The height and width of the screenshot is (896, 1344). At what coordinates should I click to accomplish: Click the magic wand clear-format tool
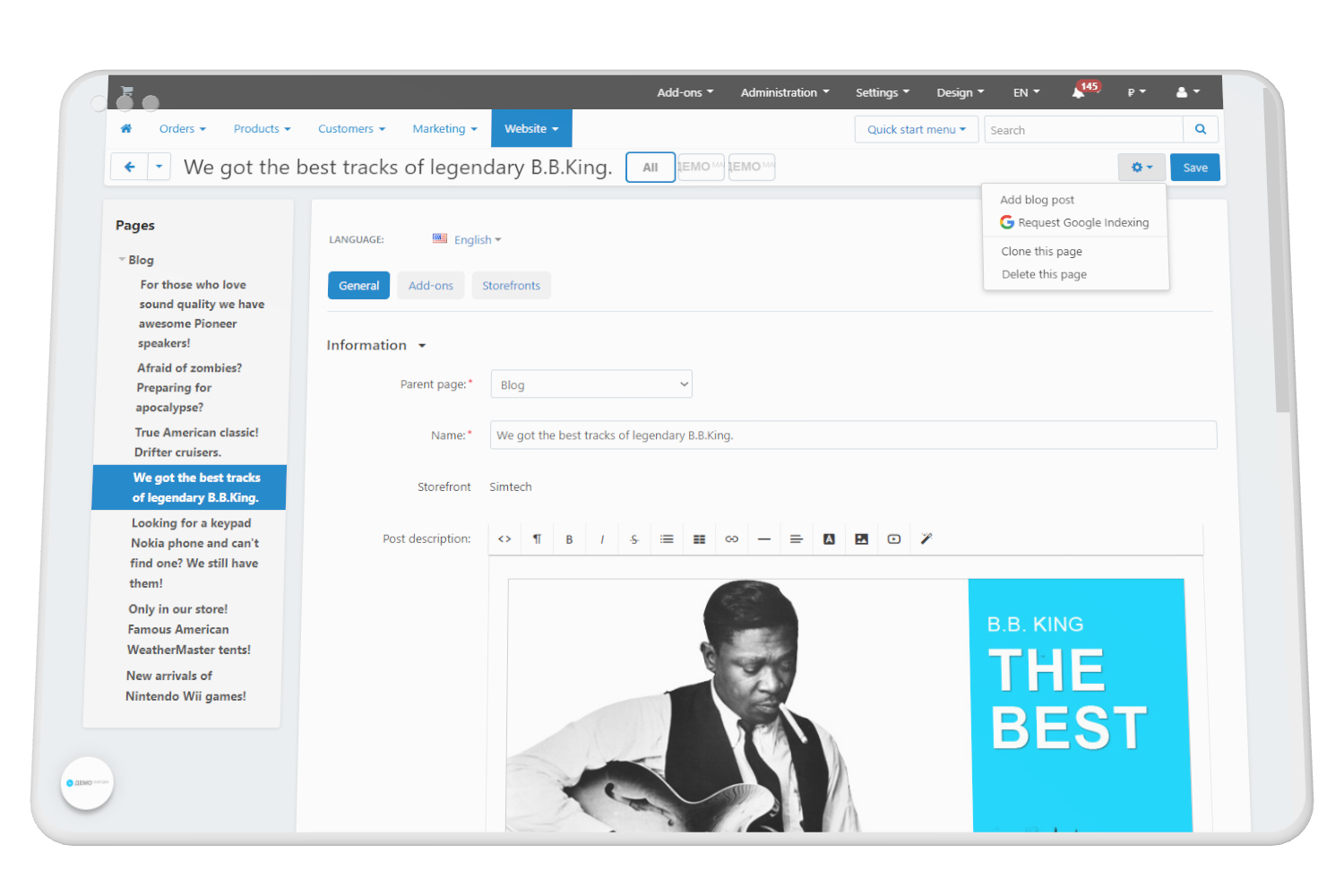926,539
